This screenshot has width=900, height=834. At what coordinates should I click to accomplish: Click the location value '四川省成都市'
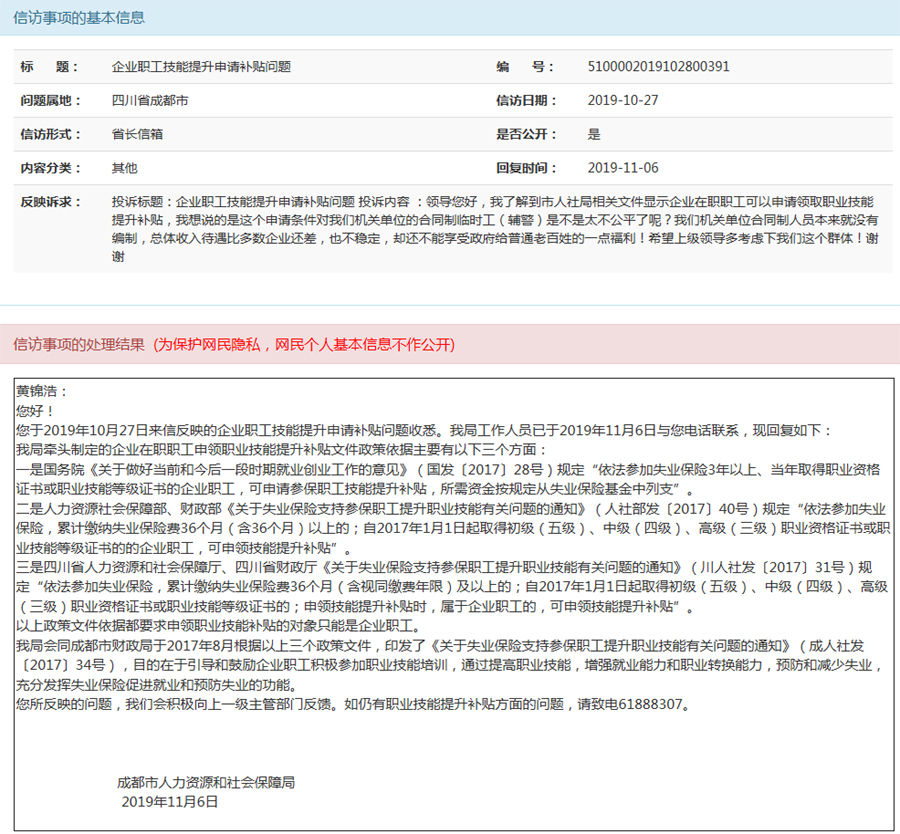(150, 101)
